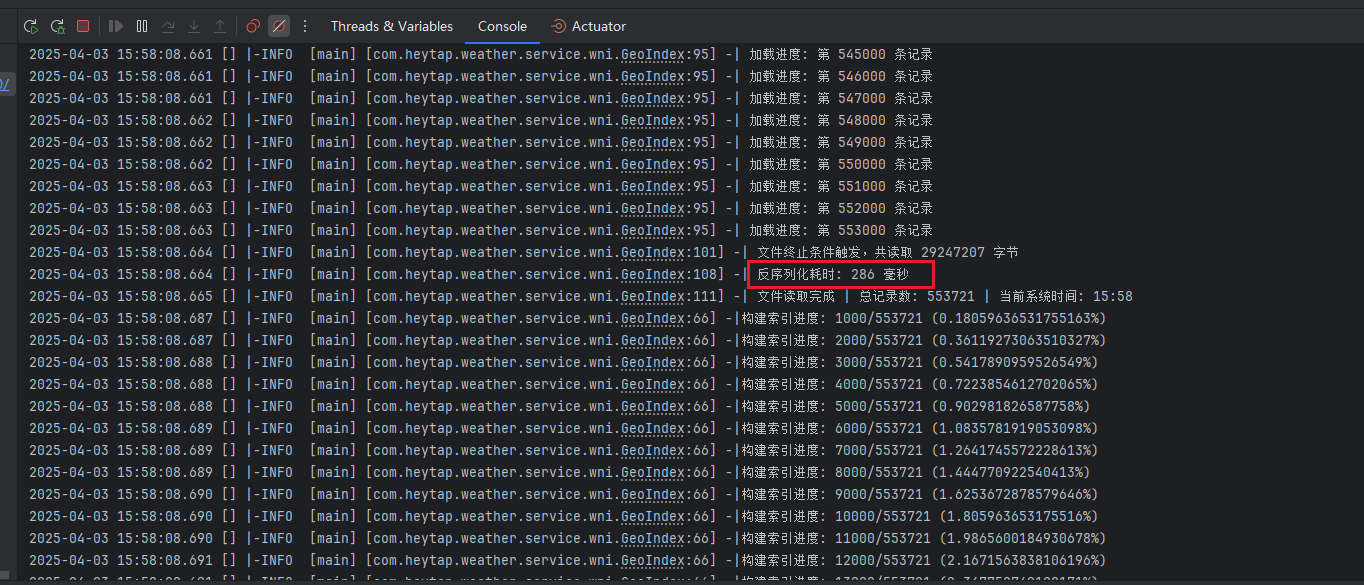Viewport: 1364px width, 585px height.
Task: Stop the running process with red square
Action: click(x=83, y=26)
